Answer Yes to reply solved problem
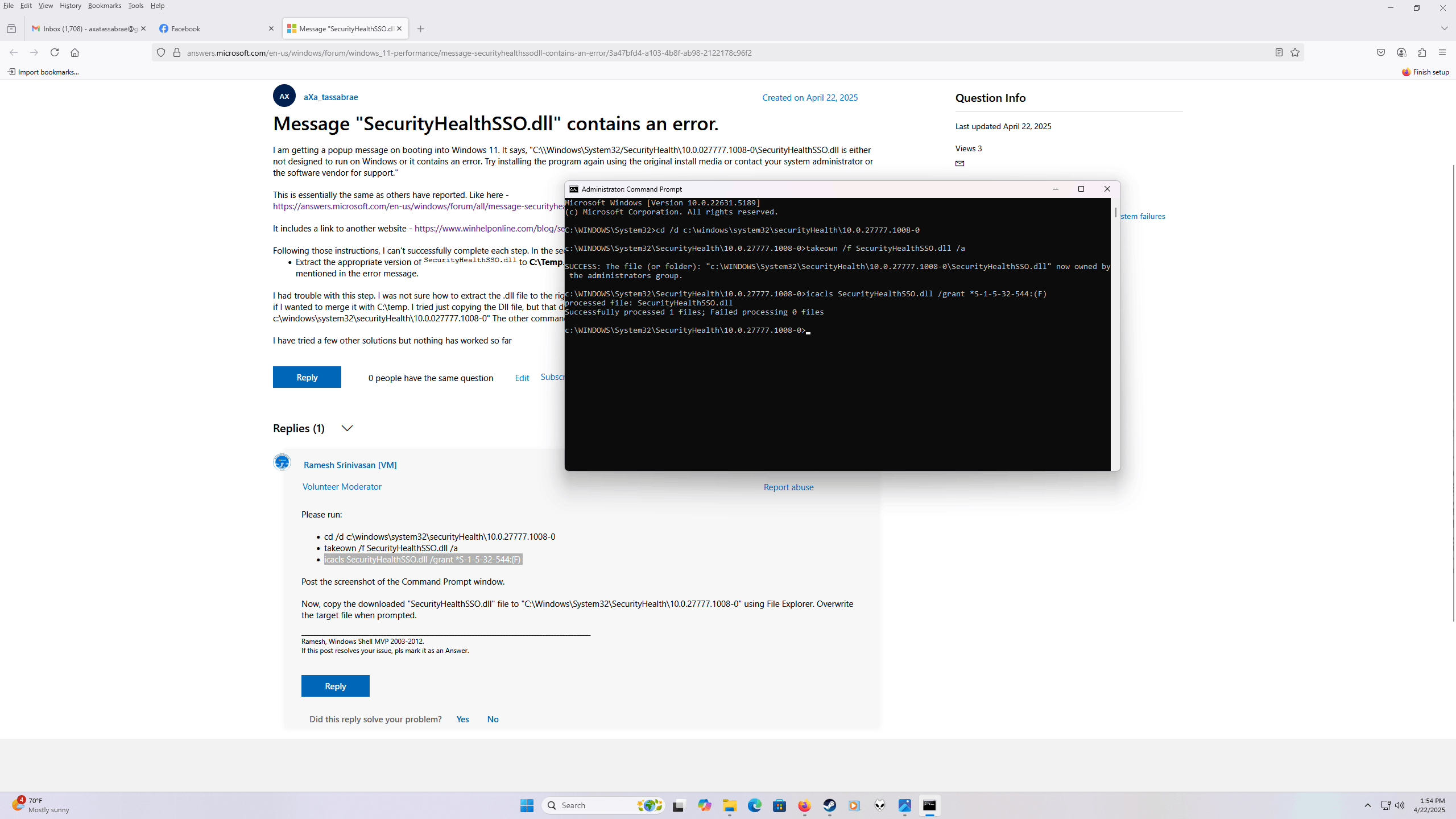Image resolution: width=1456 pixels, height=819 pixels. pyautogui.click(x=462, y=719)
